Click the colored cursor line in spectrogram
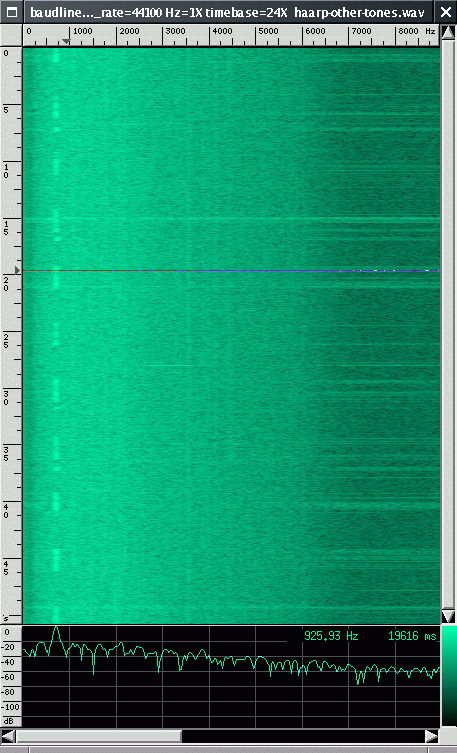The height and width of the screenshot is (753, 457). (x=231, y=271)
